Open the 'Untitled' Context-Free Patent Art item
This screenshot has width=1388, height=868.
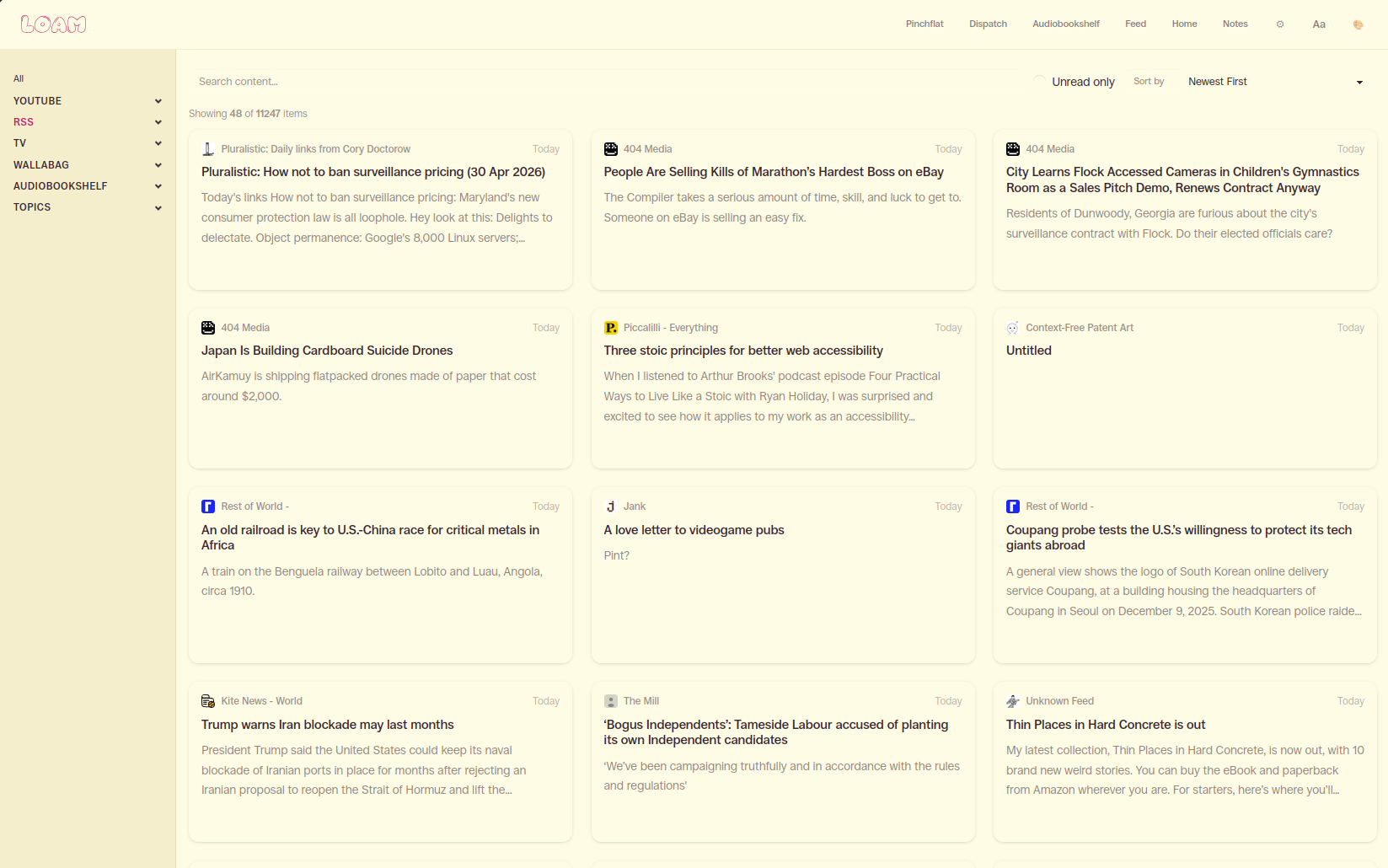tap(1028, 351)
